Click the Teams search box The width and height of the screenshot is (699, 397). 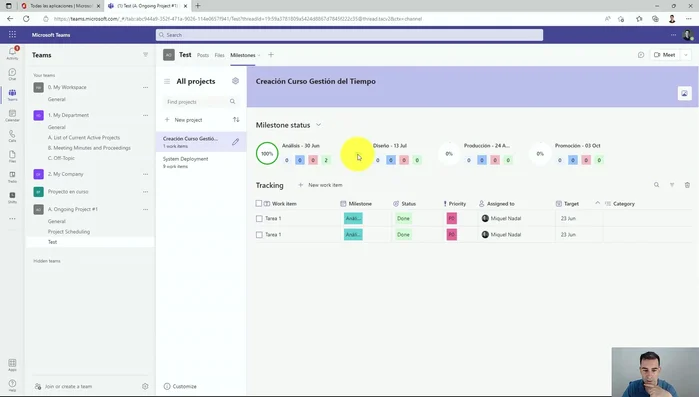click(x=350, y=35)
